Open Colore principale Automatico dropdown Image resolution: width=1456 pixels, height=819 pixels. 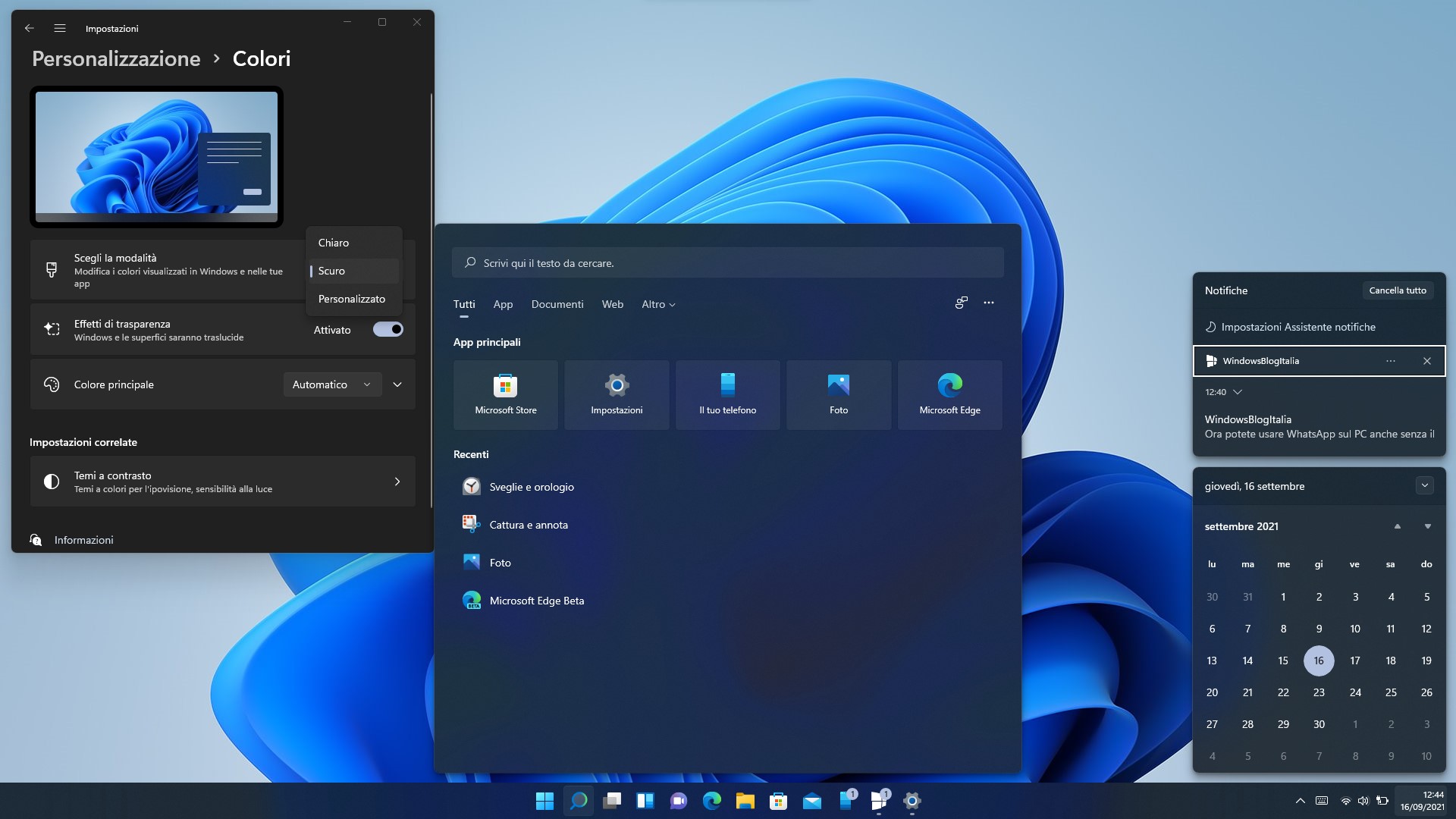[332, 384]
